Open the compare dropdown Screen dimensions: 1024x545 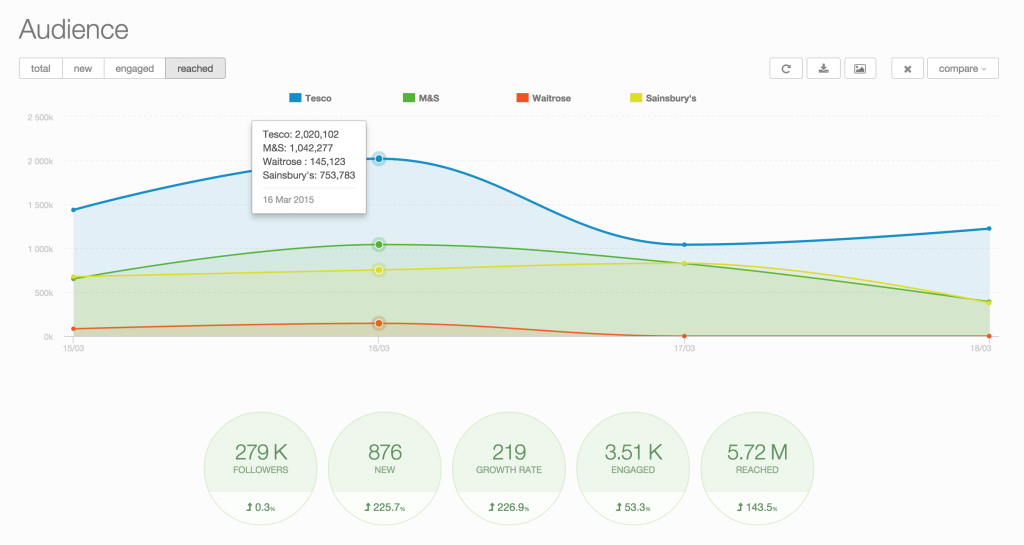[x=962, y=69]
